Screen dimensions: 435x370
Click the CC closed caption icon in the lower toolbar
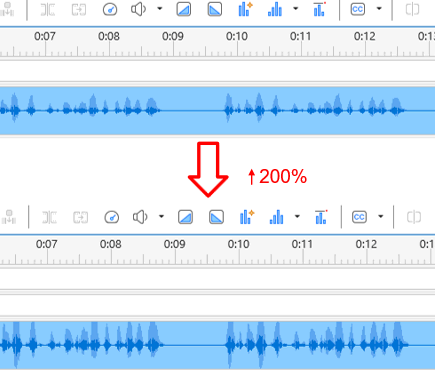tap(359, 217)
